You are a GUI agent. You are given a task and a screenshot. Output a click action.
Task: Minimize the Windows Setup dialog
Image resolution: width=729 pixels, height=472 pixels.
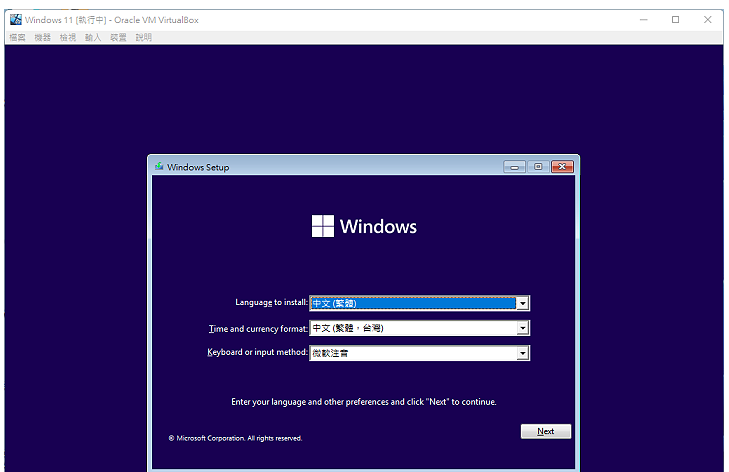[515, 166]
